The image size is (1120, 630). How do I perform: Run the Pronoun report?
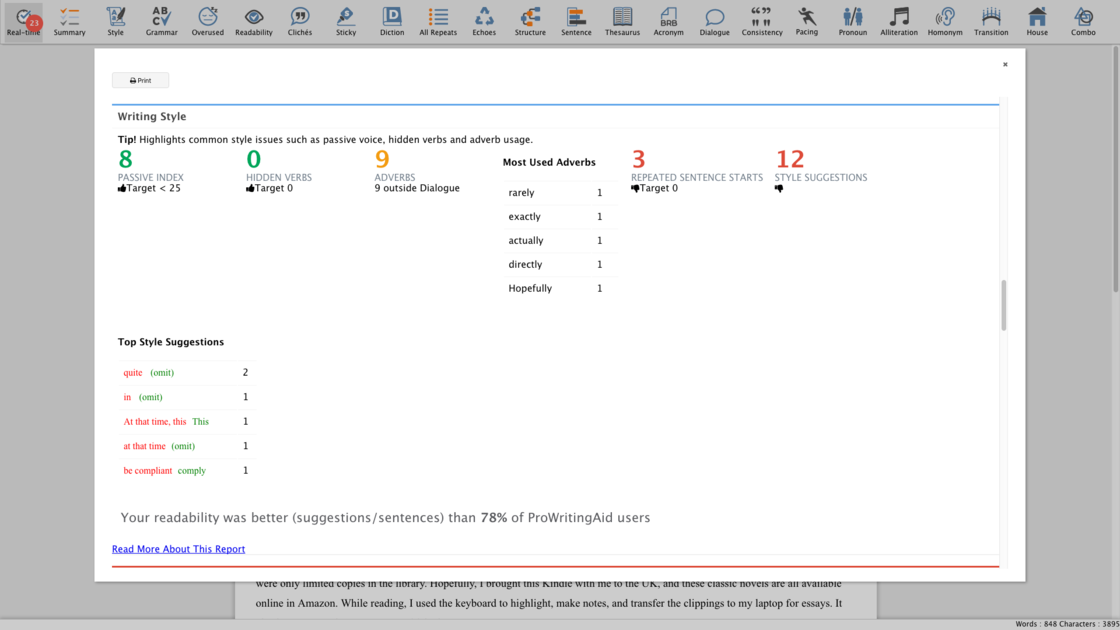pos(853,21)
